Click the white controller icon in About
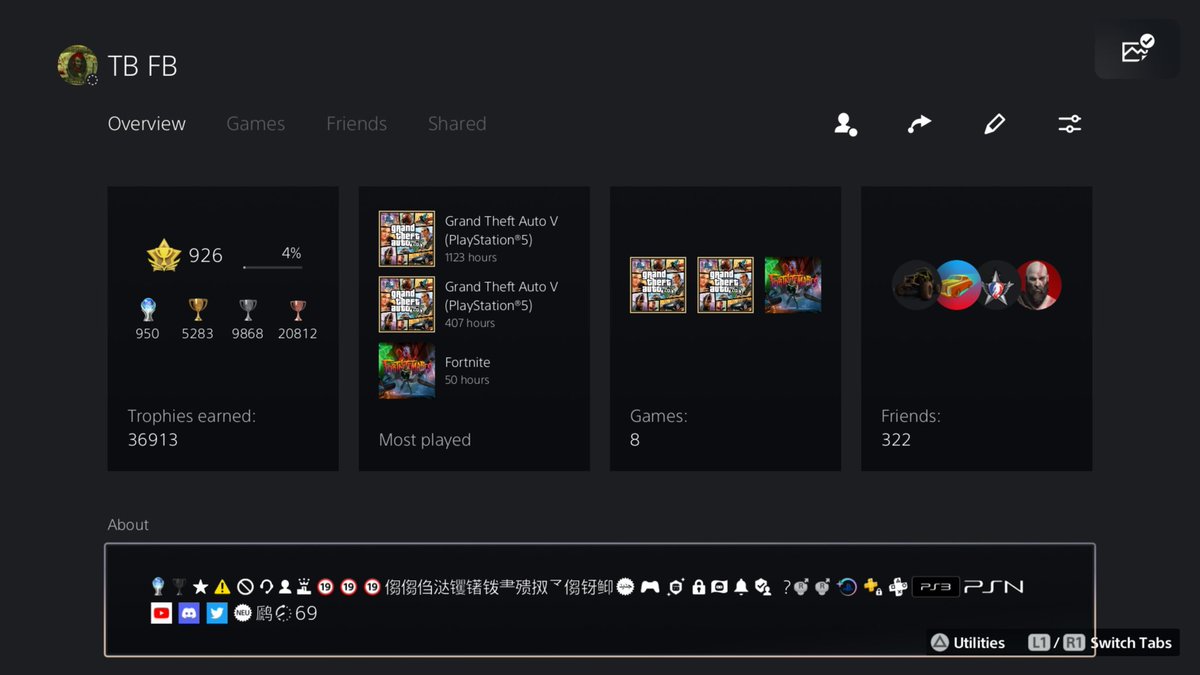The height and width of the screenshot is (675, 1200). tap(650, 587)
